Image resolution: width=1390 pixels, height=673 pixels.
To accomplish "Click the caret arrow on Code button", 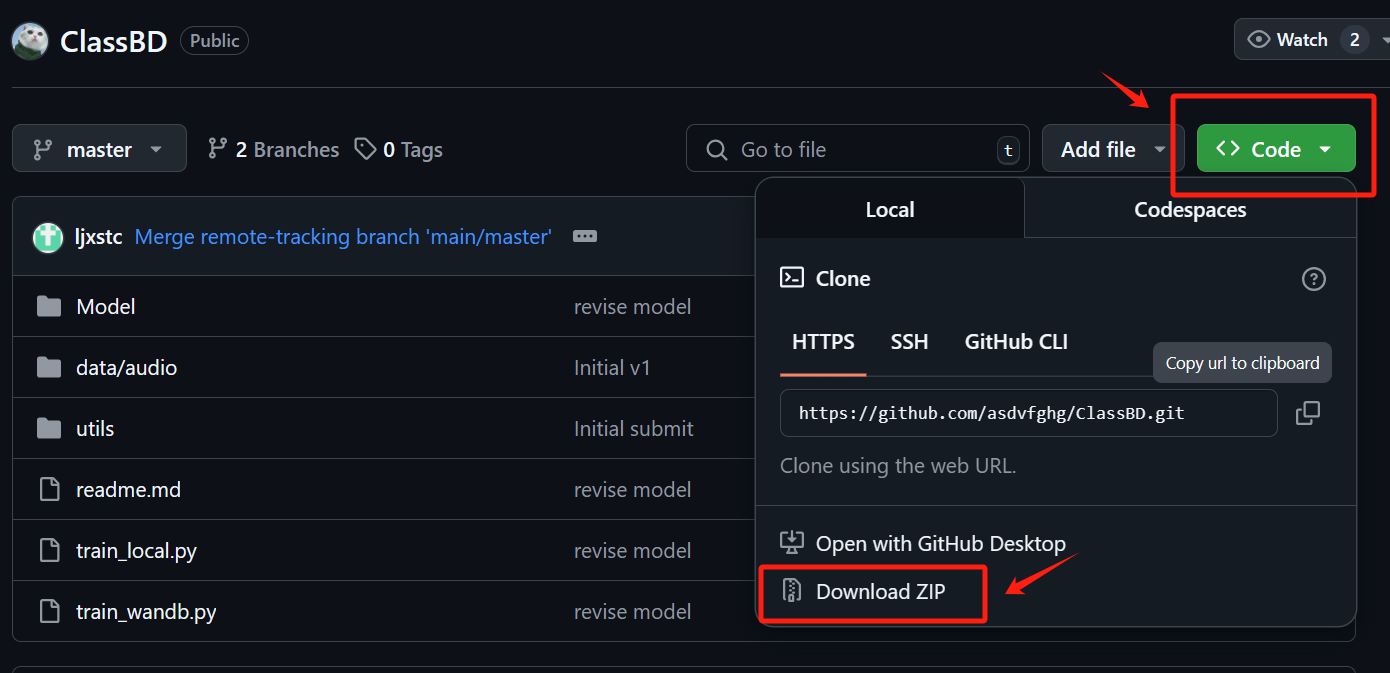I will 1325,150.
